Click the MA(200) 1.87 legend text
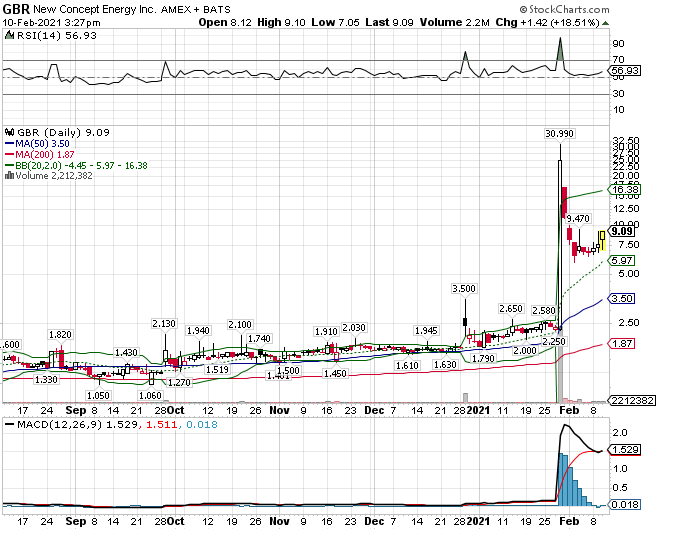Screen dimensions: 687x534 coord(45,155)
